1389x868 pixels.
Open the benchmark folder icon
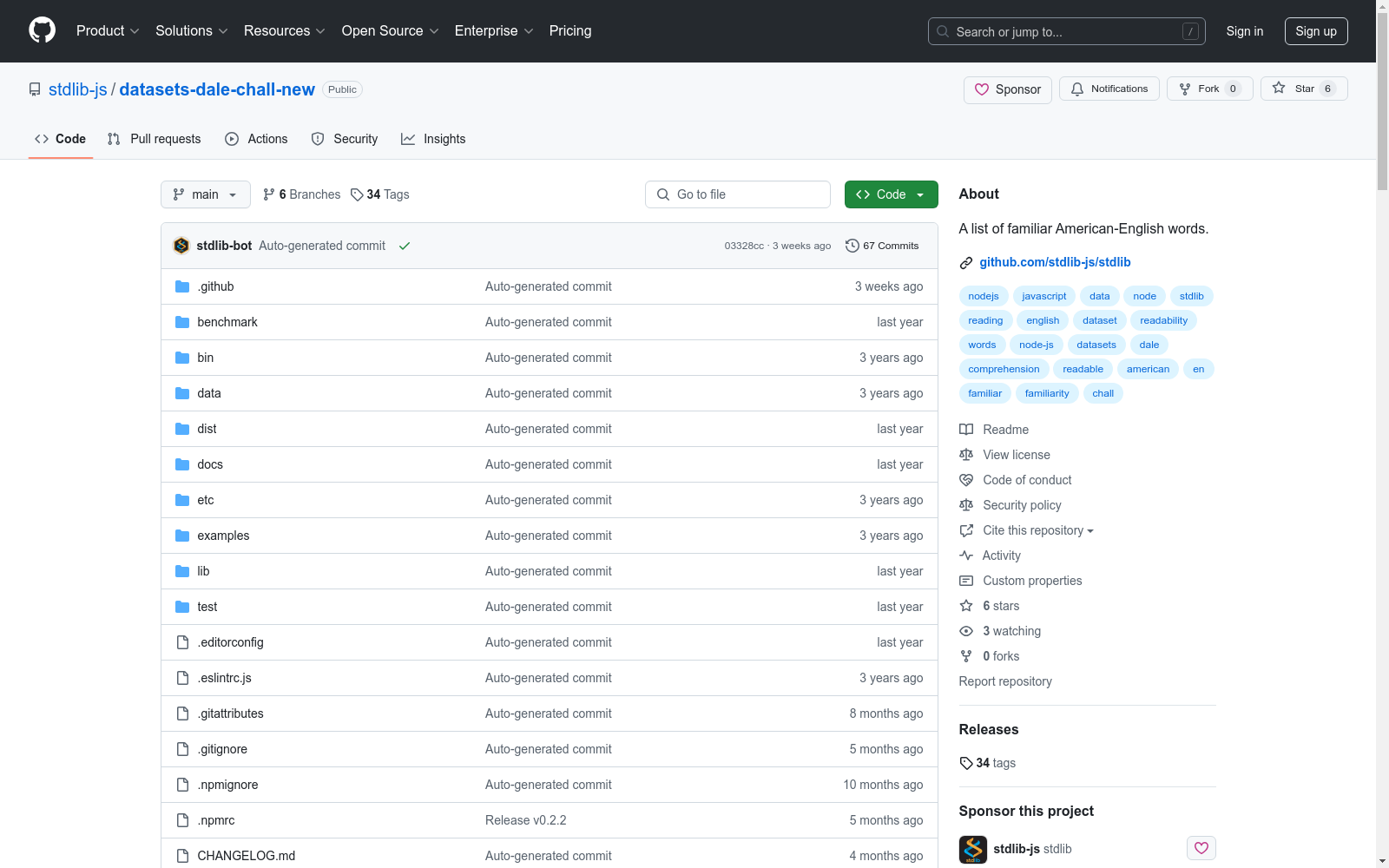tap(182, 322)
